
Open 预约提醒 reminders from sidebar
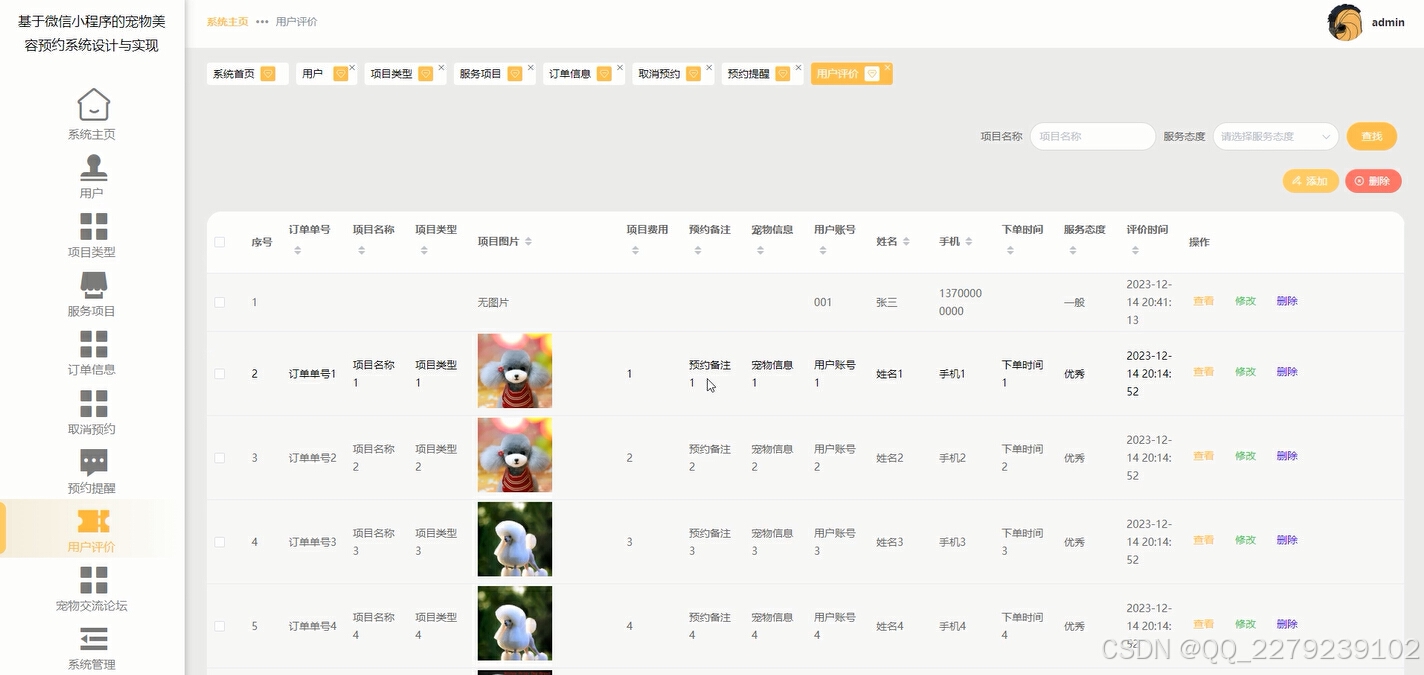(x=93, y=468)
